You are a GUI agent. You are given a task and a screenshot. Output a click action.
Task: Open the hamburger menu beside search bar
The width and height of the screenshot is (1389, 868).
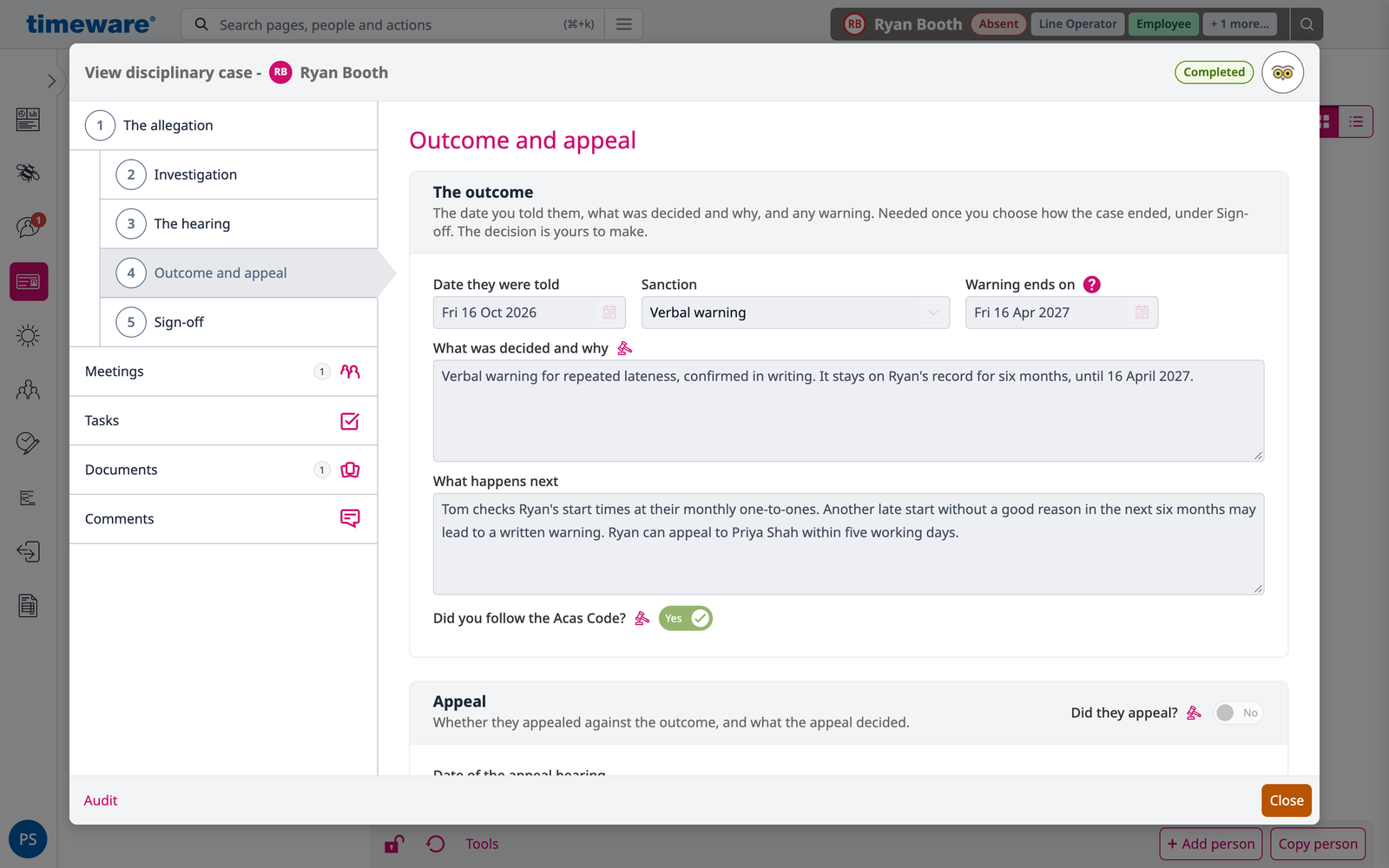pyautogui.click(x=624, y=24)
